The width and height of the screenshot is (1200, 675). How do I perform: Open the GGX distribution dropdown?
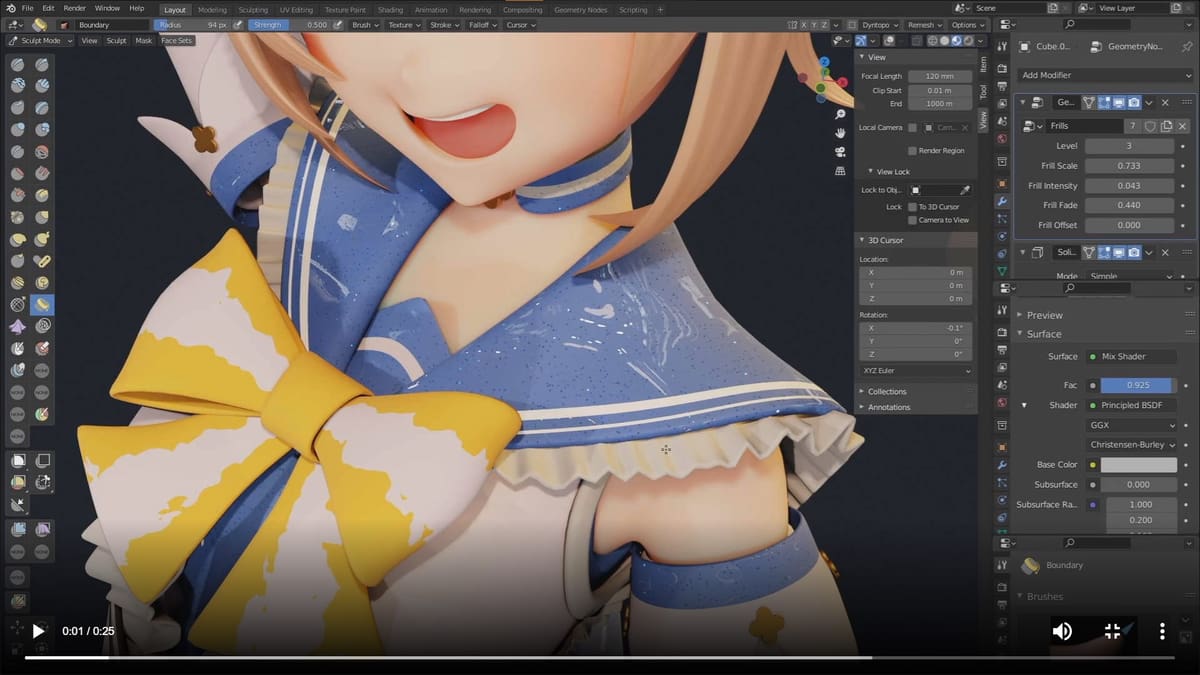coord(1131,425)
